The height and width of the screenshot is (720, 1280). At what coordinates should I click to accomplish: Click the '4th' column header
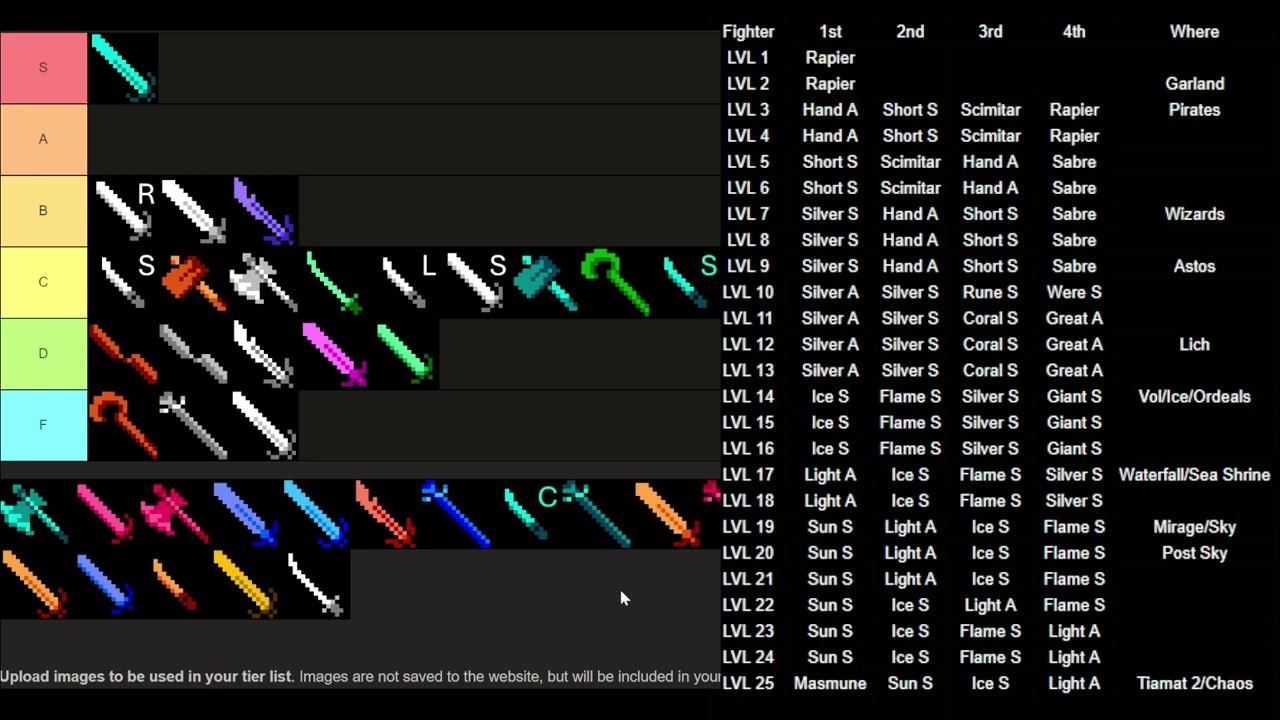[x=1074, y=32]
